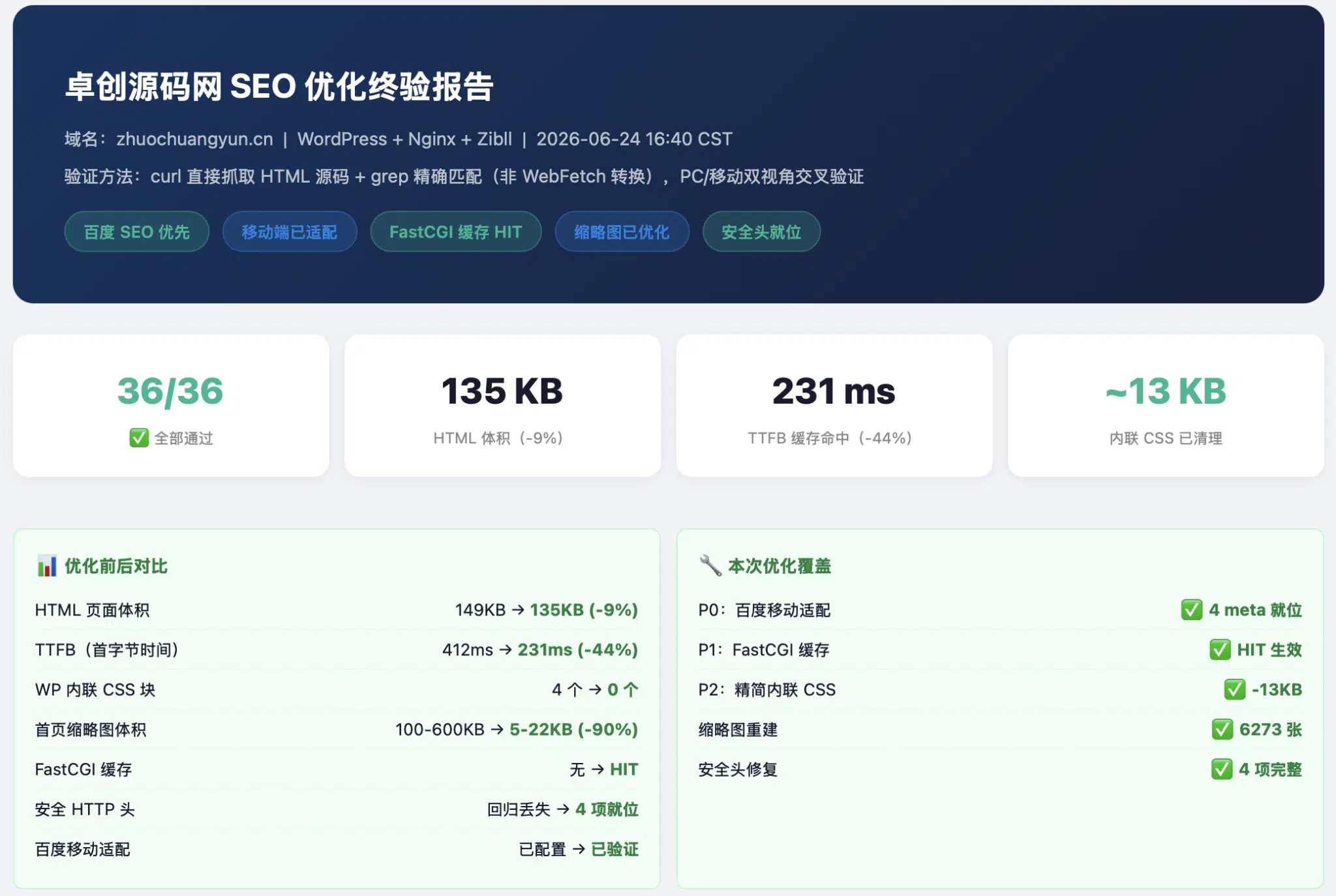
Task: Click the P0：百度移动适配 row label
Action: pyautogui.click(x=765, y=610)
